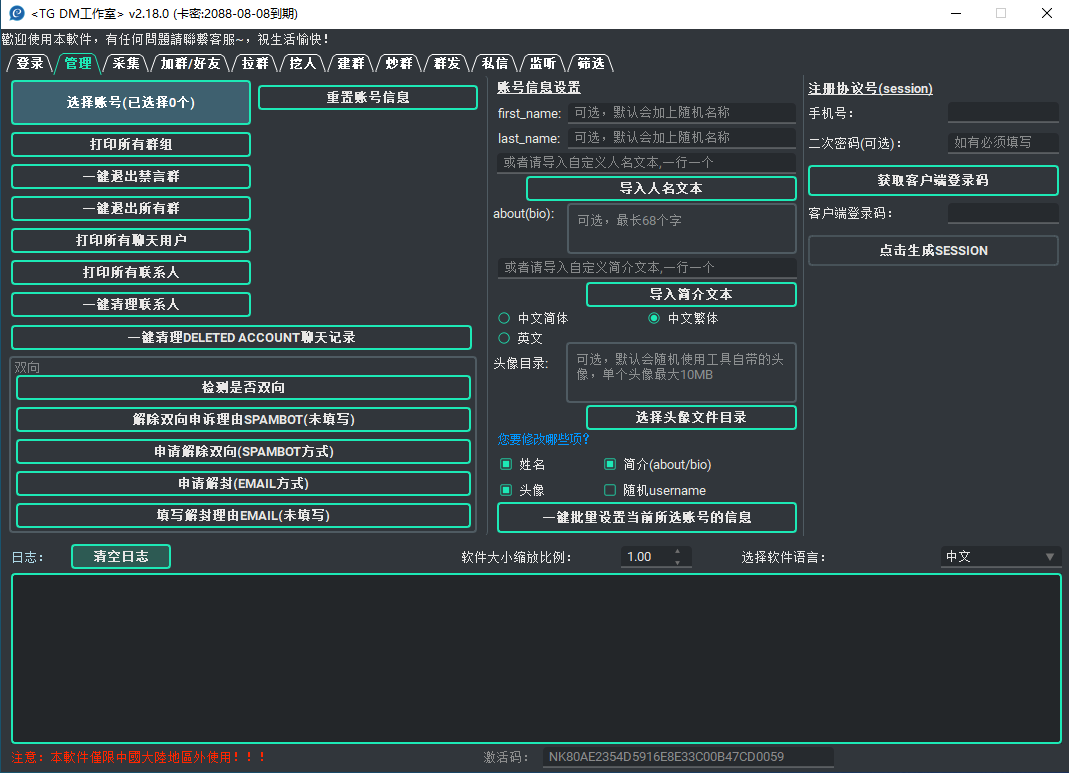Screen dimensions: 1069x773
Task: Focus the 头像目录 text area
Action: 682,372
